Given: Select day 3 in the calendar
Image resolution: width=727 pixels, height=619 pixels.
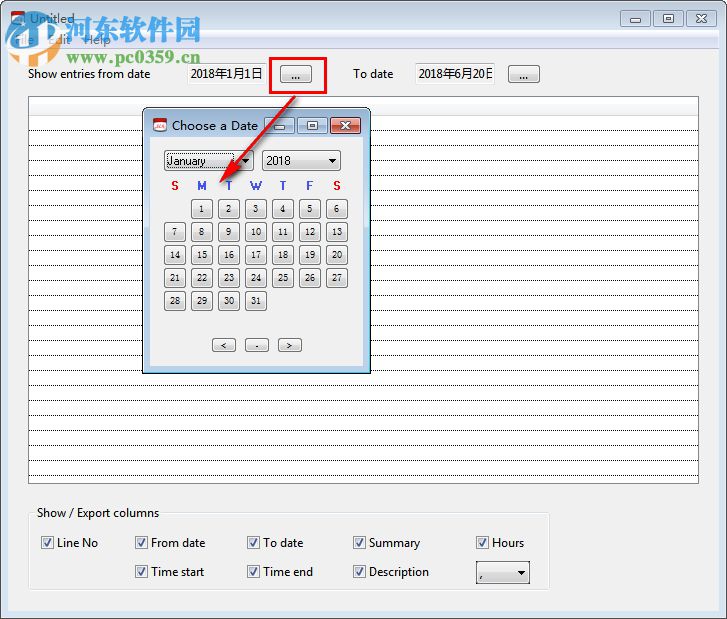Looking at the screenshot, I should [255, 209].
